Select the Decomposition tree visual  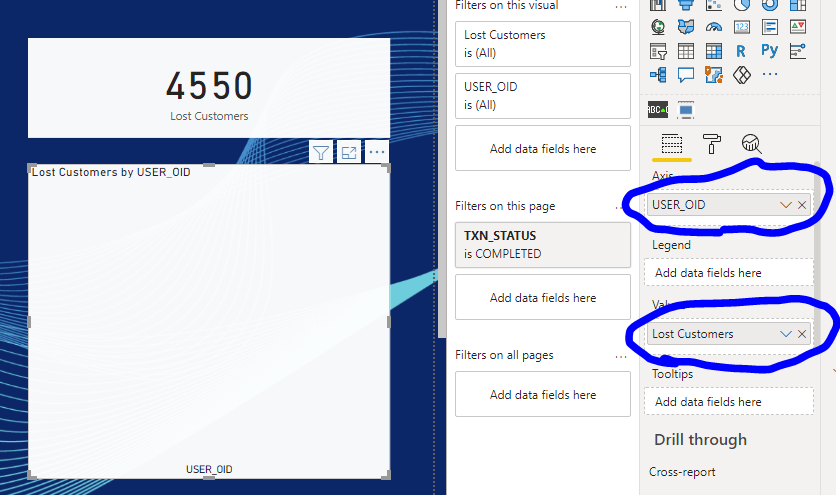coord(658,75)
